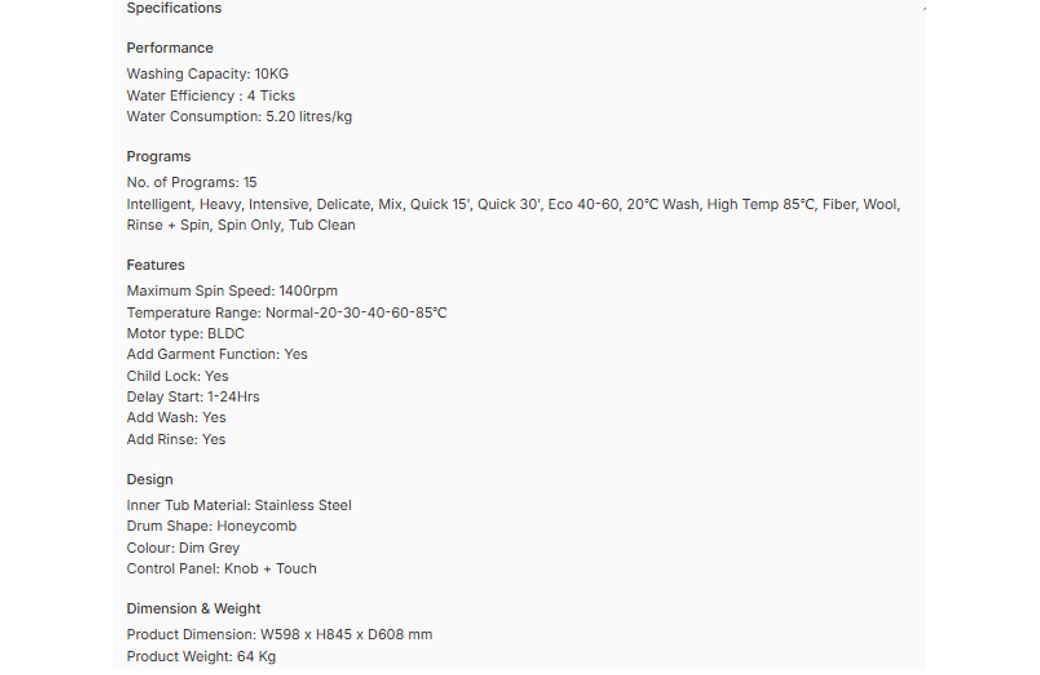Select the Programs section title
The width and height of the screenshot is (1040, 675).
pyautogui.click(x=159, y=156)
